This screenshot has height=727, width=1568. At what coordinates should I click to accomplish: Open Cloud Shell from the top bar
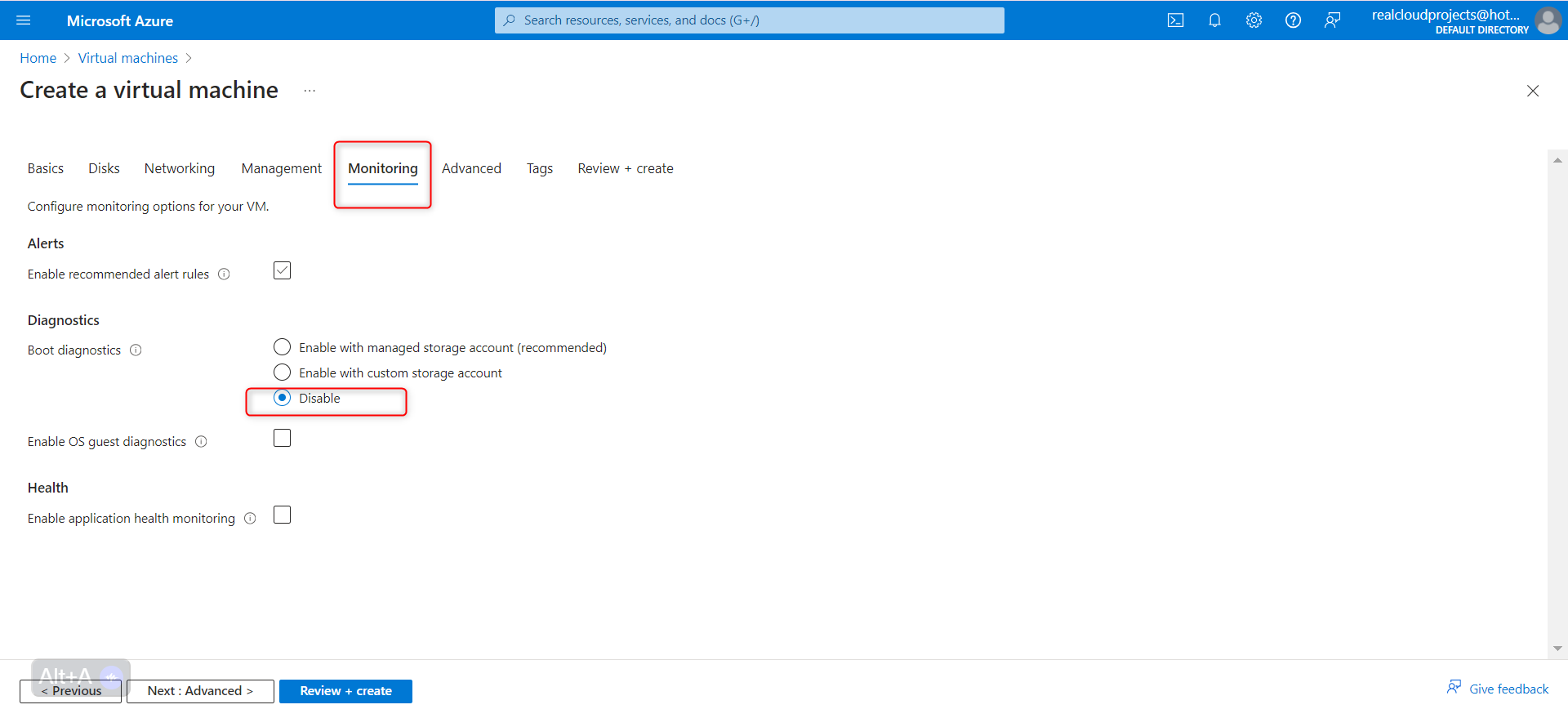point(1175,20)
